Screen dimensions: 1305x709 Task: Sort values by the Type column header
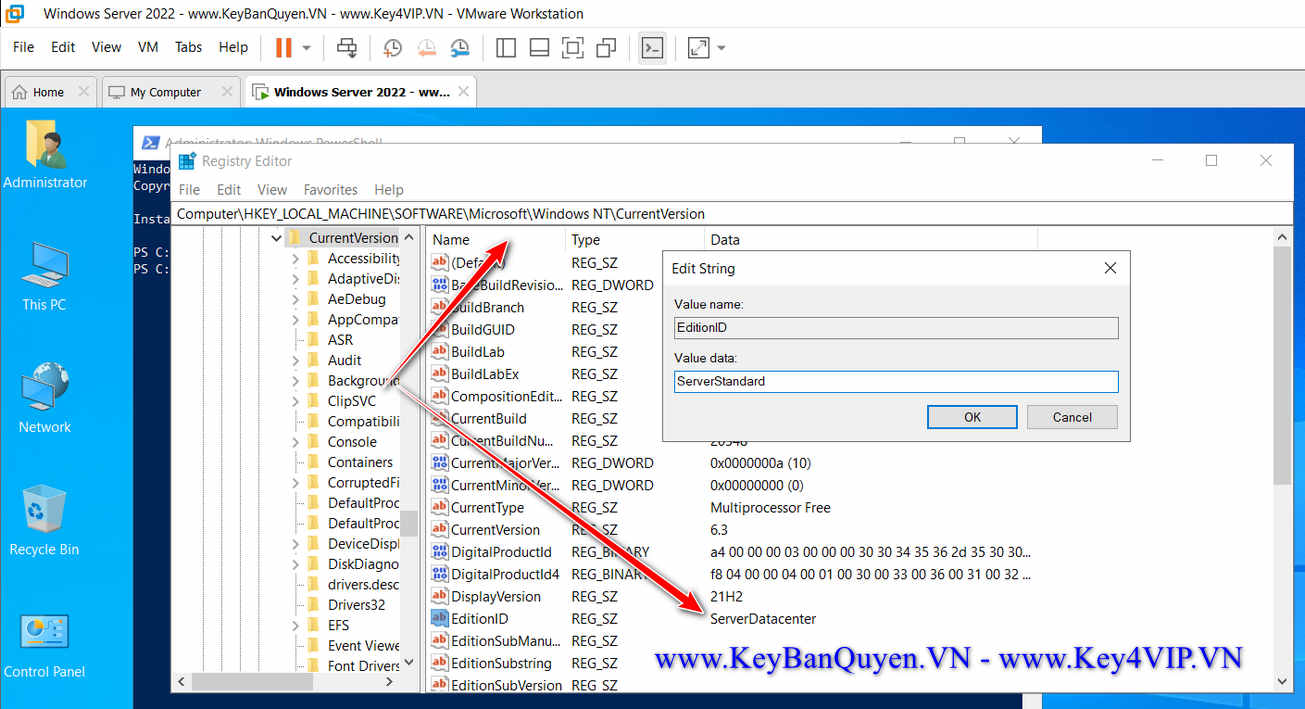click(x=634, y=240)
